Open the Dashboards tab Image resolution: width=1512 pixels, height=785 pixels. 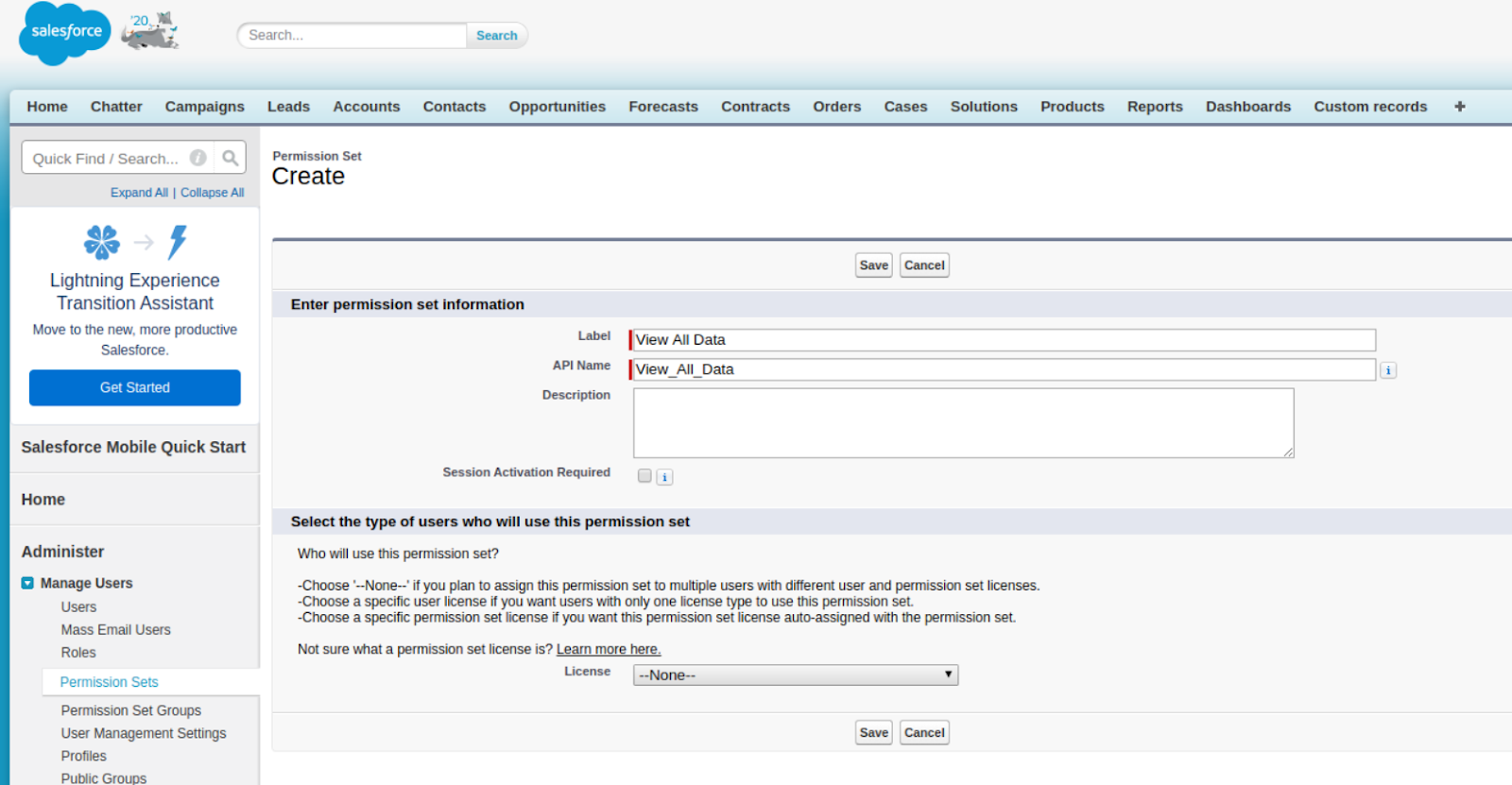click(x=1248, y=107)
